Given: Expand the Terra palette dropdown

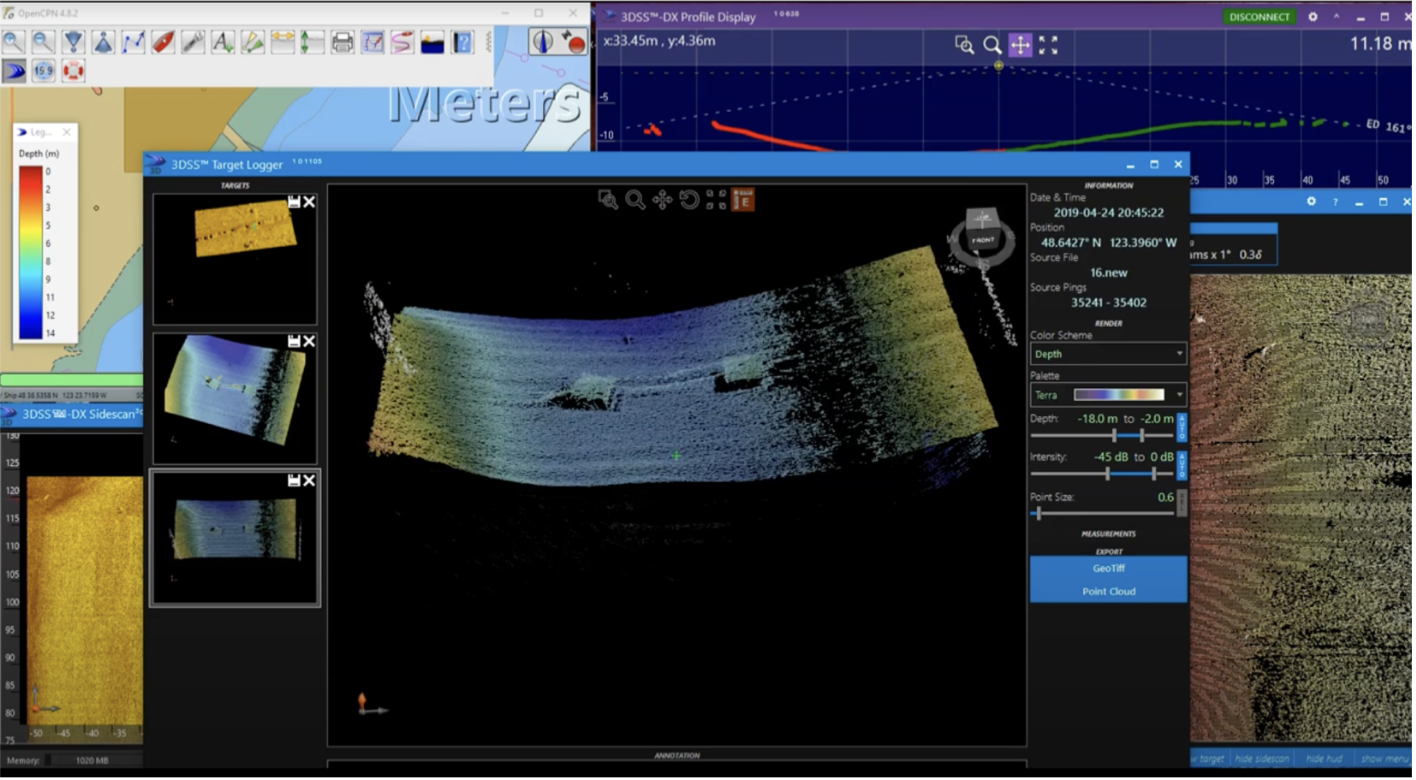Looking at the screenshot, I should point(1108,395).
